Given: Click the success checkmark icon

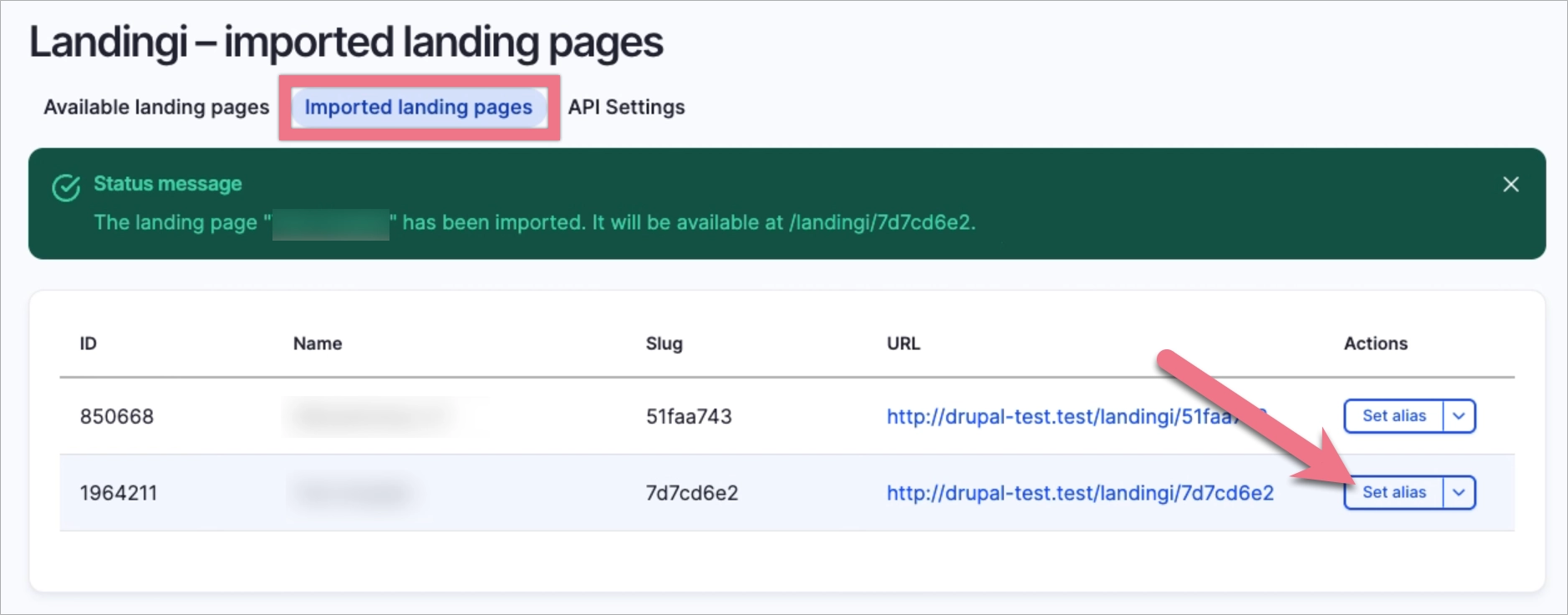Looking at the screenshot, I should pos(66,188).
